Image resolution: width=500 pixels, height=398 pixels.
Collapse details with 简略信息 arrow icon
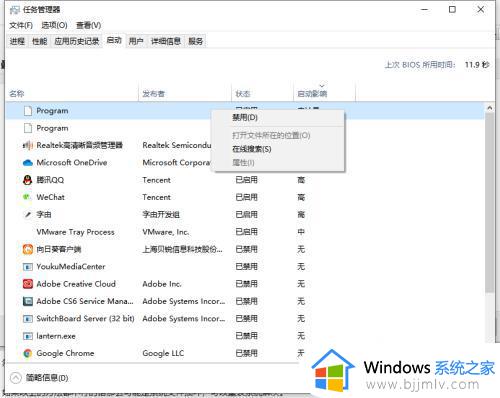15,378
